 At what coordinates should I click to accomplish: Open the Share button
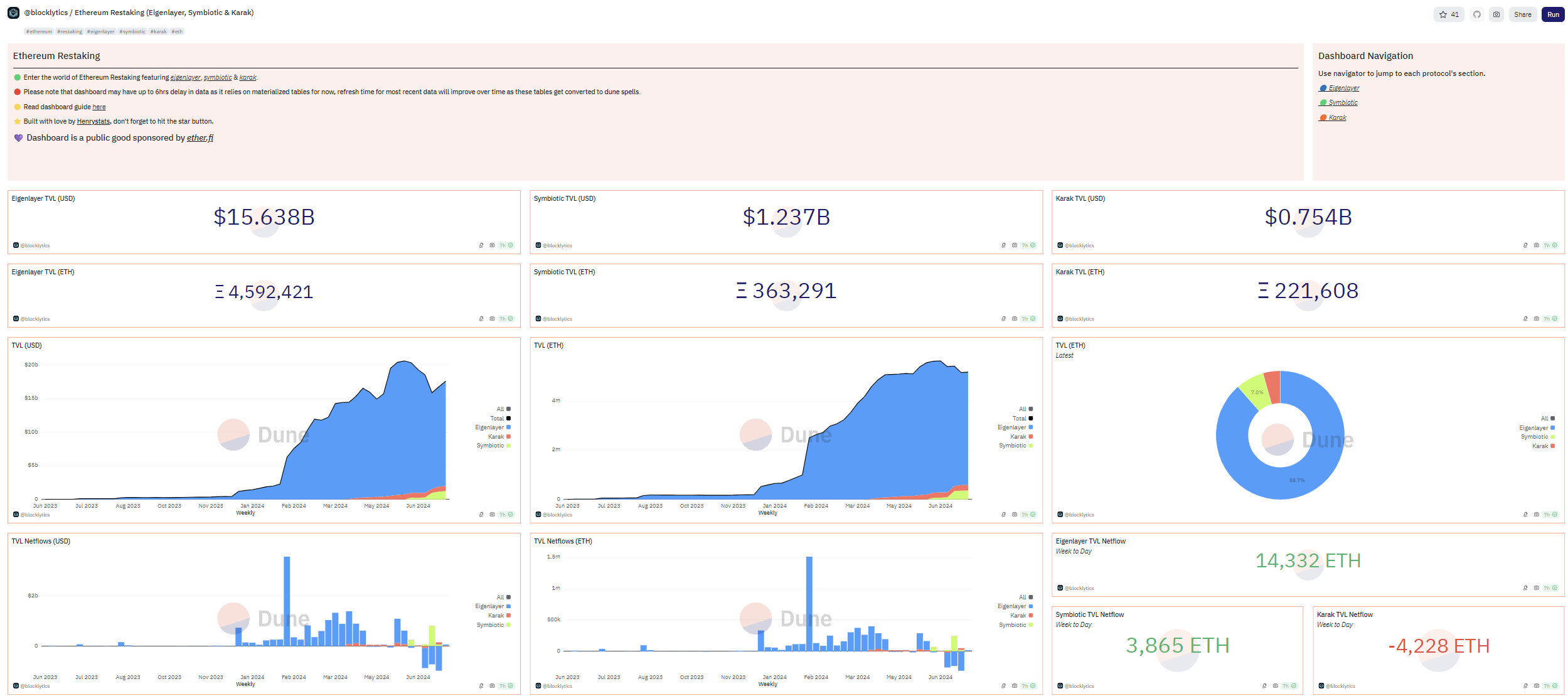(x=1522, y=14)
